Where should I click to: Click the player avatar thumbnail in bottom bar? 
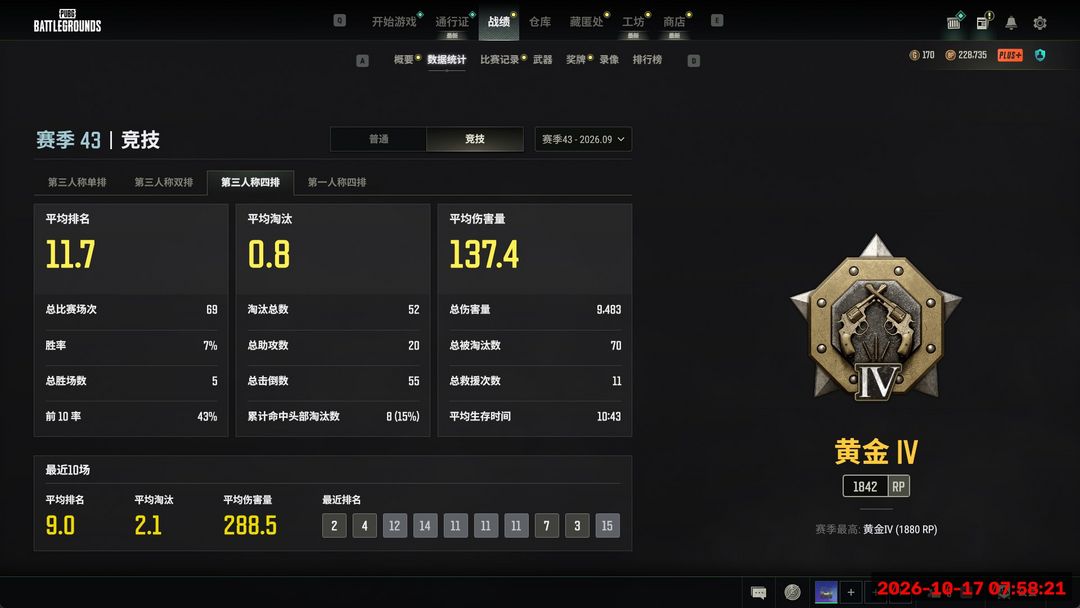(826, 592)
